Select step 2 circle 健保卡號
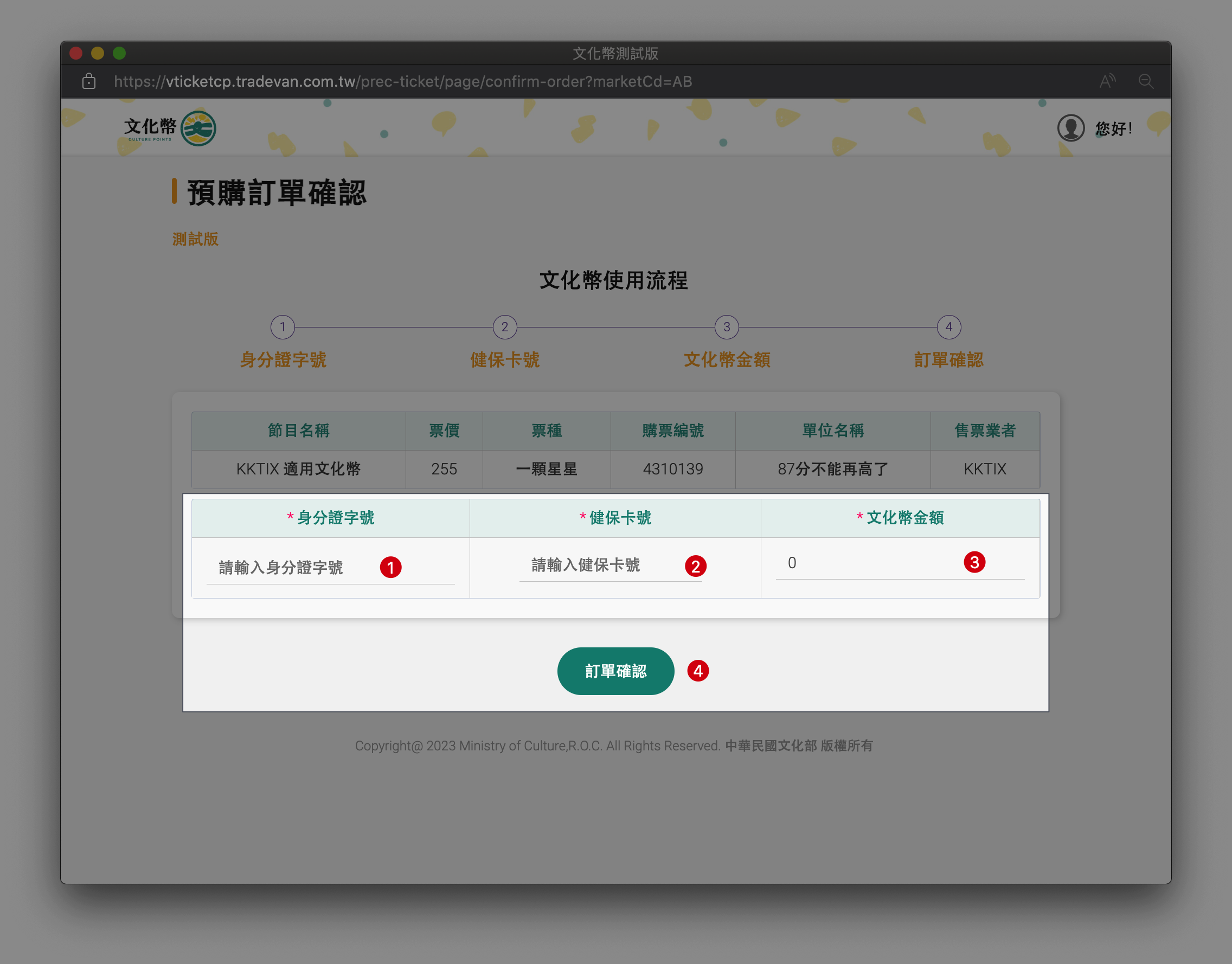This screenshot has width=1232, height=964. coord(504,327)
